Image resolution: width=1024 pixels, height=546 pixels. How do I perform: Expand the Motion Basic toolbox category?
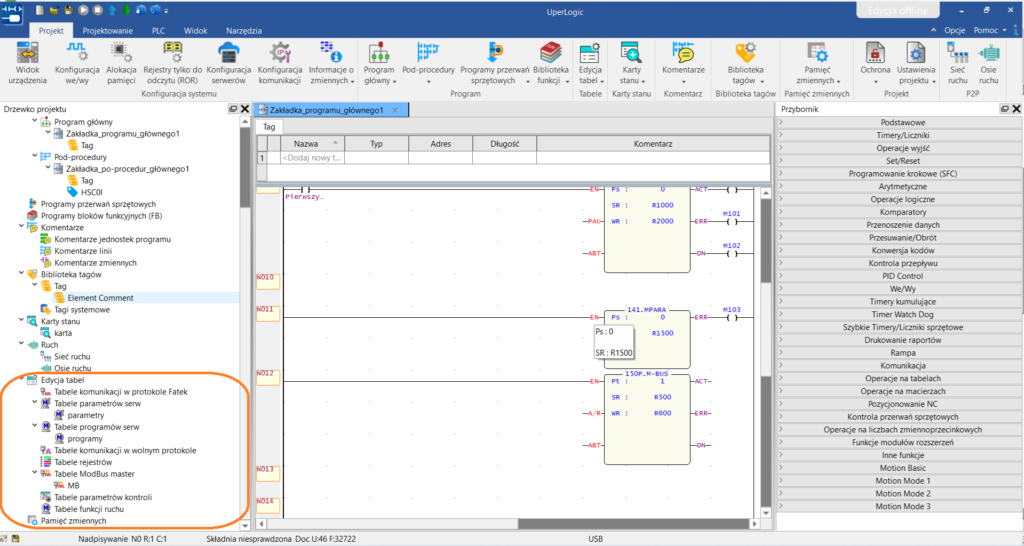pyautogui.click(x=899, y=468)
